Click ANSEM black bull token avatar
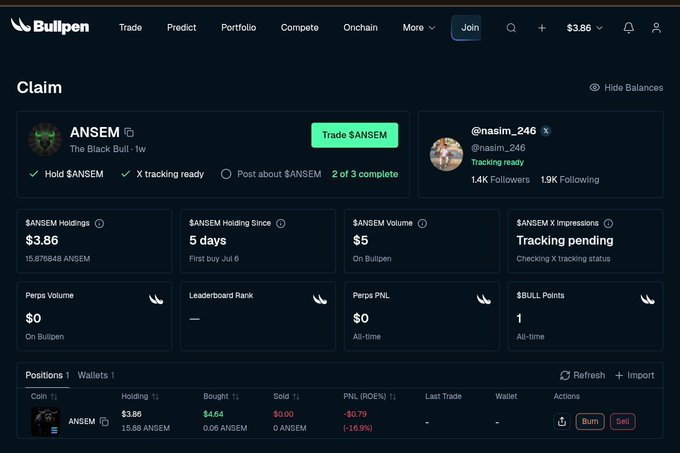 (45, 139)
